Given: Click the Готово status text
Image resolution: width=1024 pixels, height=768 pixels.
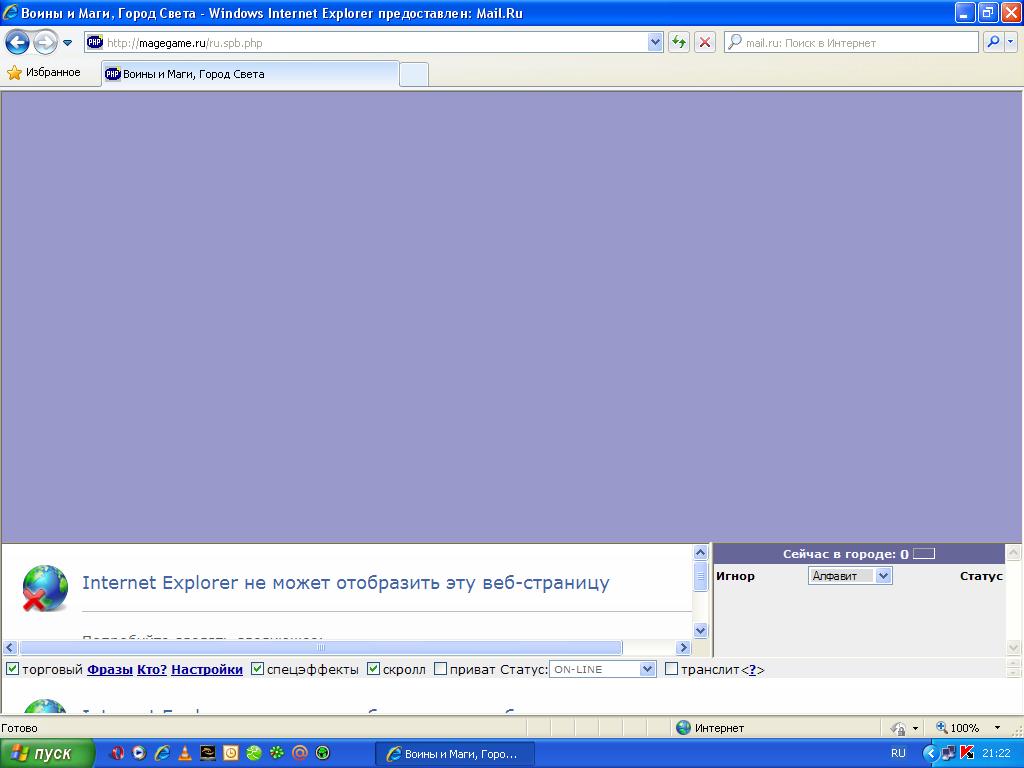Looking at the screenshot, I should pos(20,728).
